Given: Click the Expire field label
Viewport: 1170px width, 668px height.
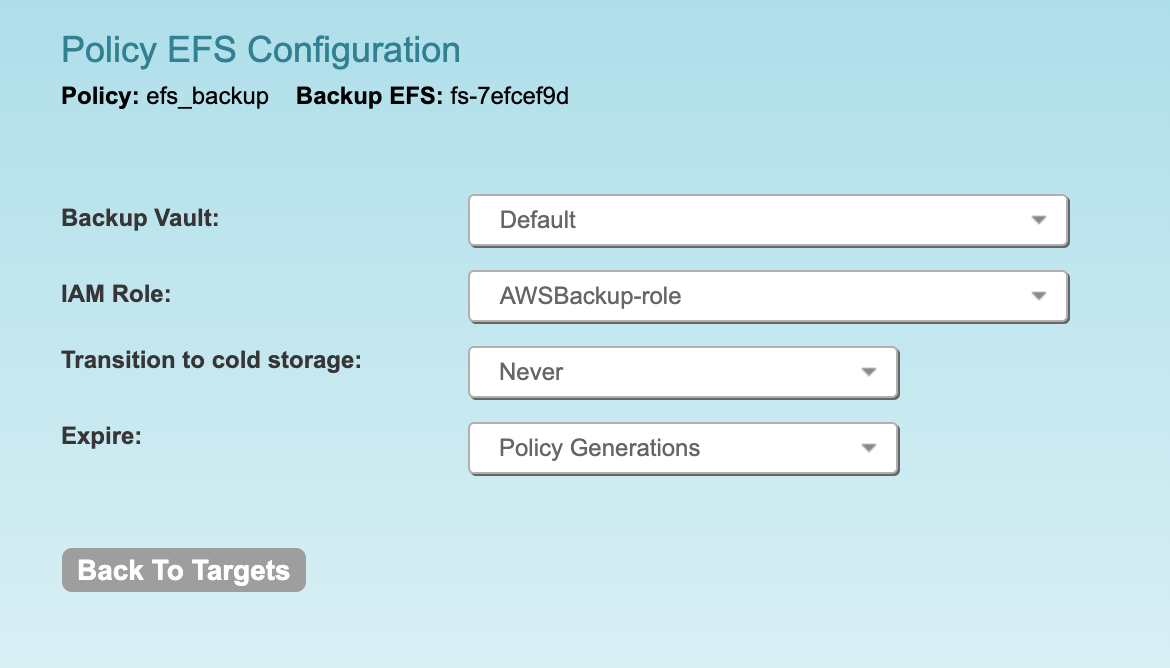Looking at the screenshot, I should [101, 436].
